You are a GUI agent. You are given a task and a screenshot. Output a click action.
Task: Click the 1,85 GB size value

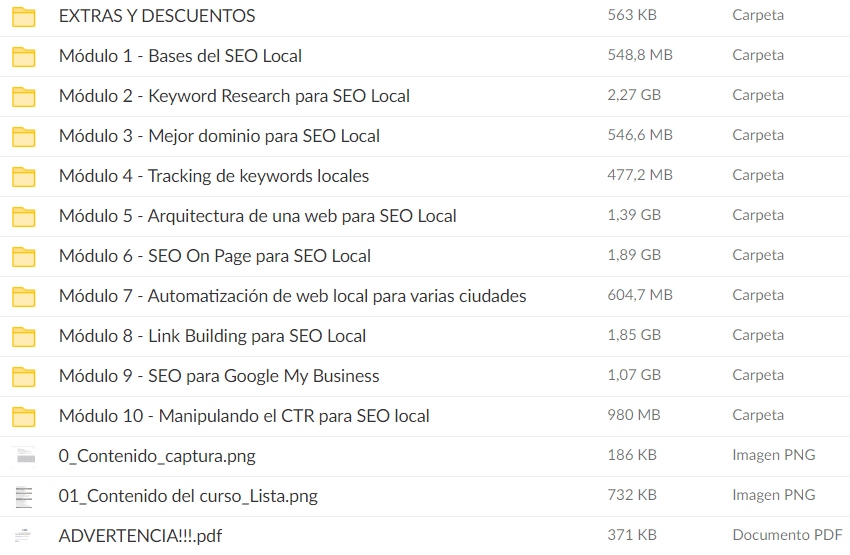click(x=634, y=335)
